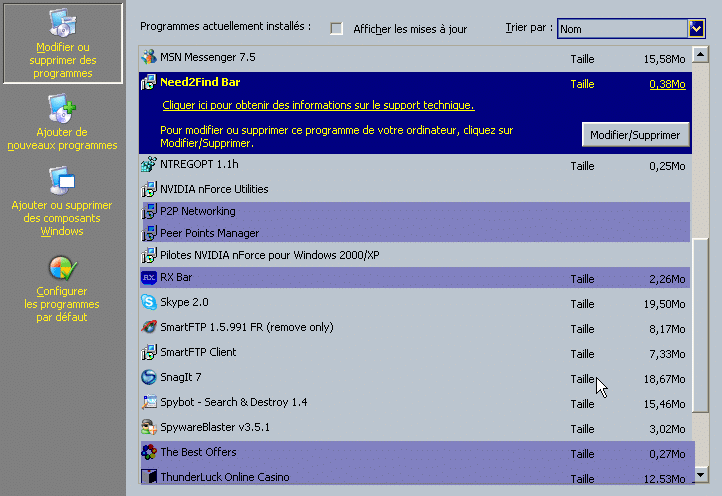Select SmartFTP Client entry text
The height and width of the screenshot is (496, 722).
tap(198, 352)
